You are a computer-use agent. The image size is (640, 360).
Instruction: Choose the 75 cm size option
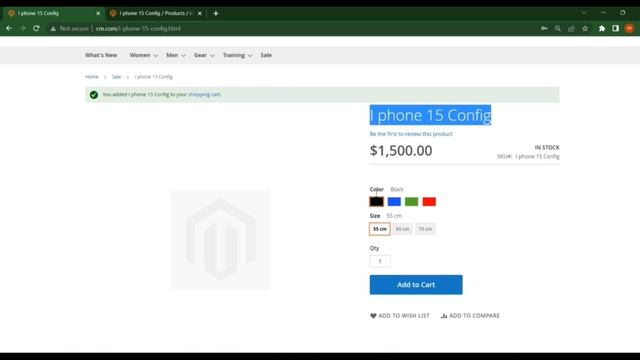[x=425, y=229]
